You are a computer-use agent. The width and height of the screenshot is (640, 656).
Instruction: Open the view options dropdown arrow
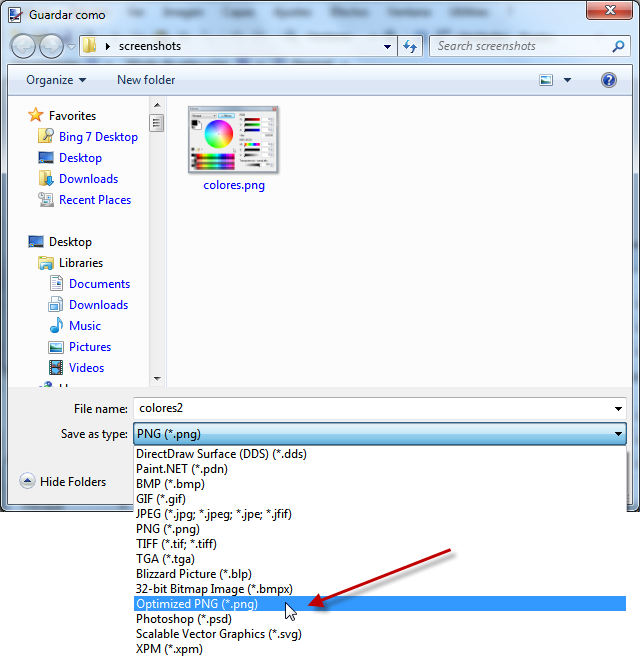tap(567, 80)
